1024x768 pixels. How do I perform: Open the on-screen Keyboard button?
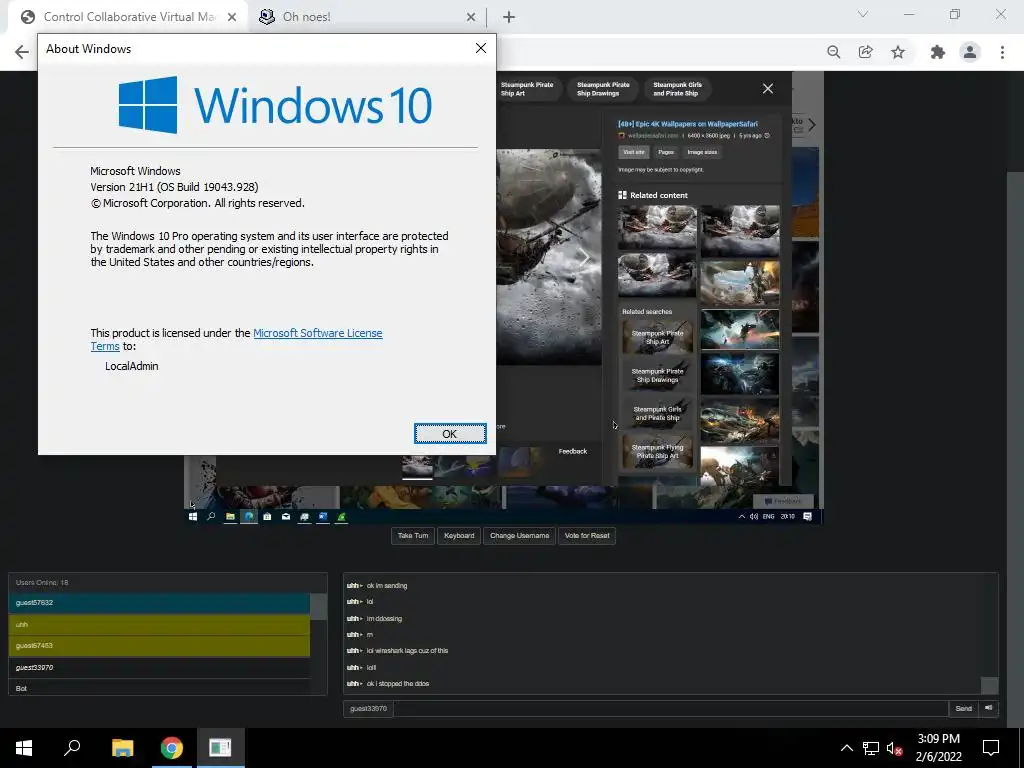(x=459, y=536)
